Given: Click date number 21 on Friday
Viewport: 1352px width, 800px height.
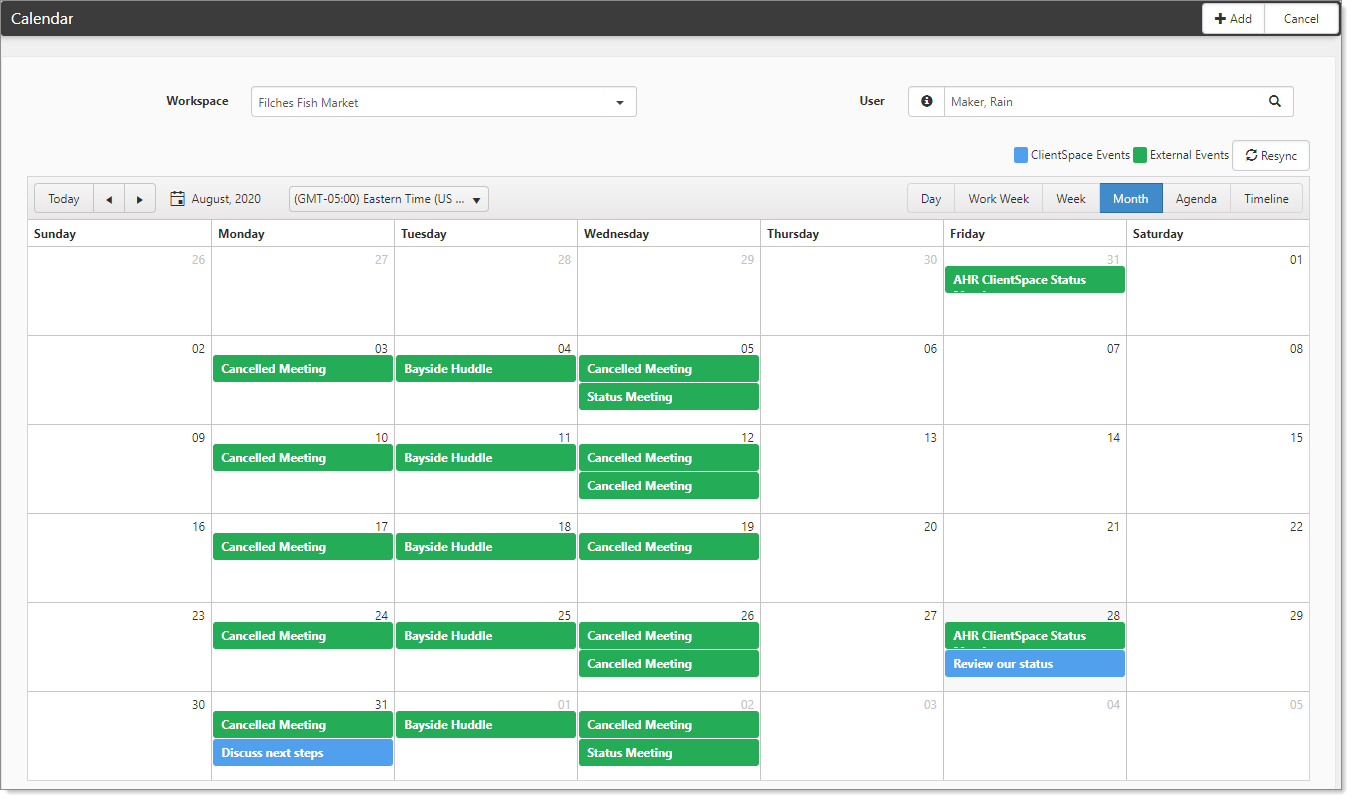Looking at the screenshot, I should tap(1113, 527).
